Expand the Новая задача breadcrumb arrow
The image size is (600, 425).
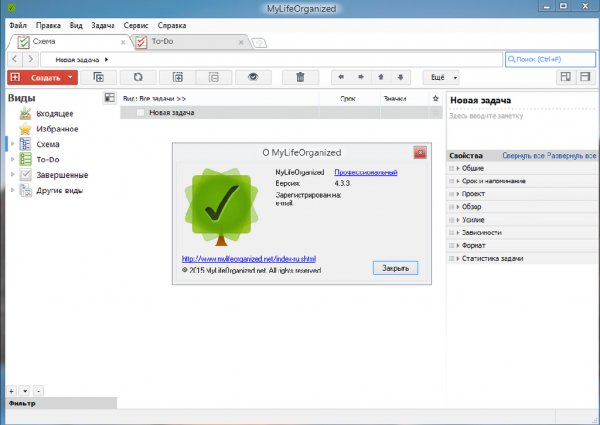[x=106, y=59]
